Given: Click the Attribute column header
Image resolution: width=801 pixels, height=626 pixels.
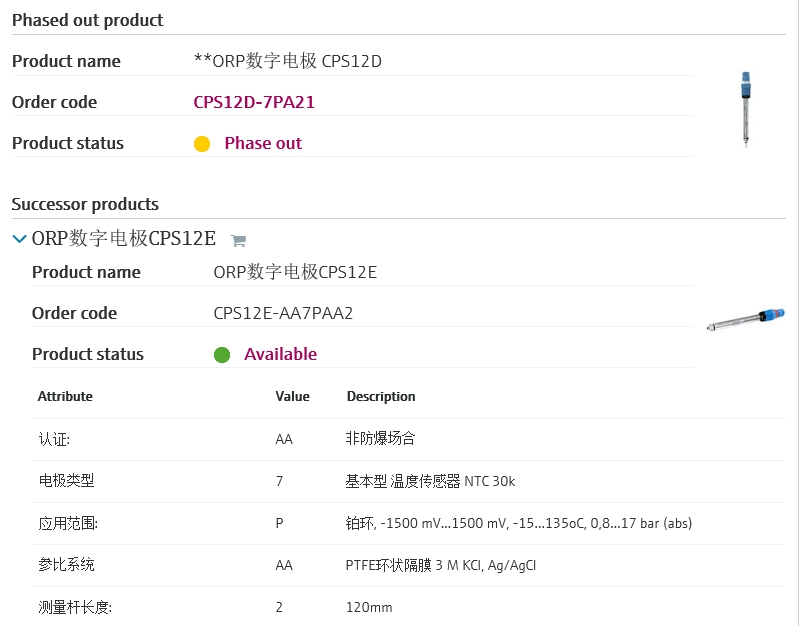Looking at the screenshot, I should point(65,397).
